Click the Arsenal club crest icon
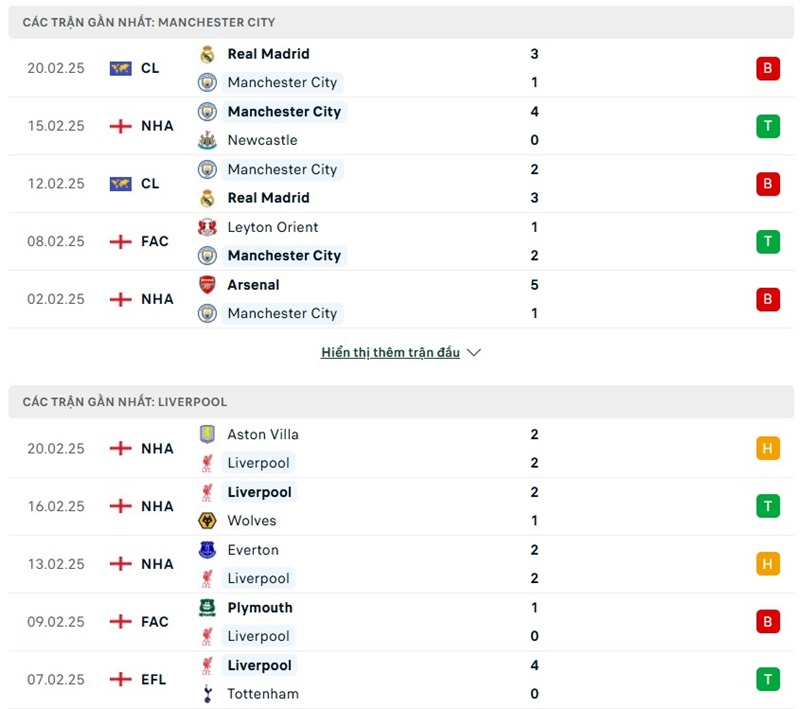The height and width of the screenshot is (709, 800). pos(207,285)
